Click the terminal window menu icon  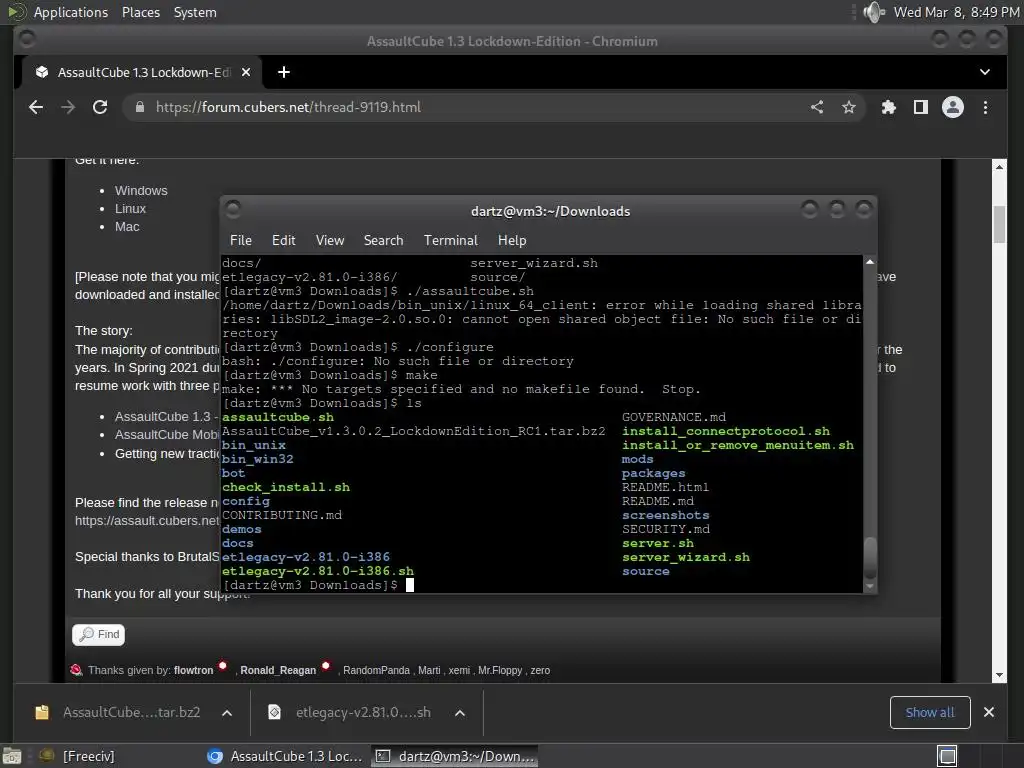coord(233,210)
